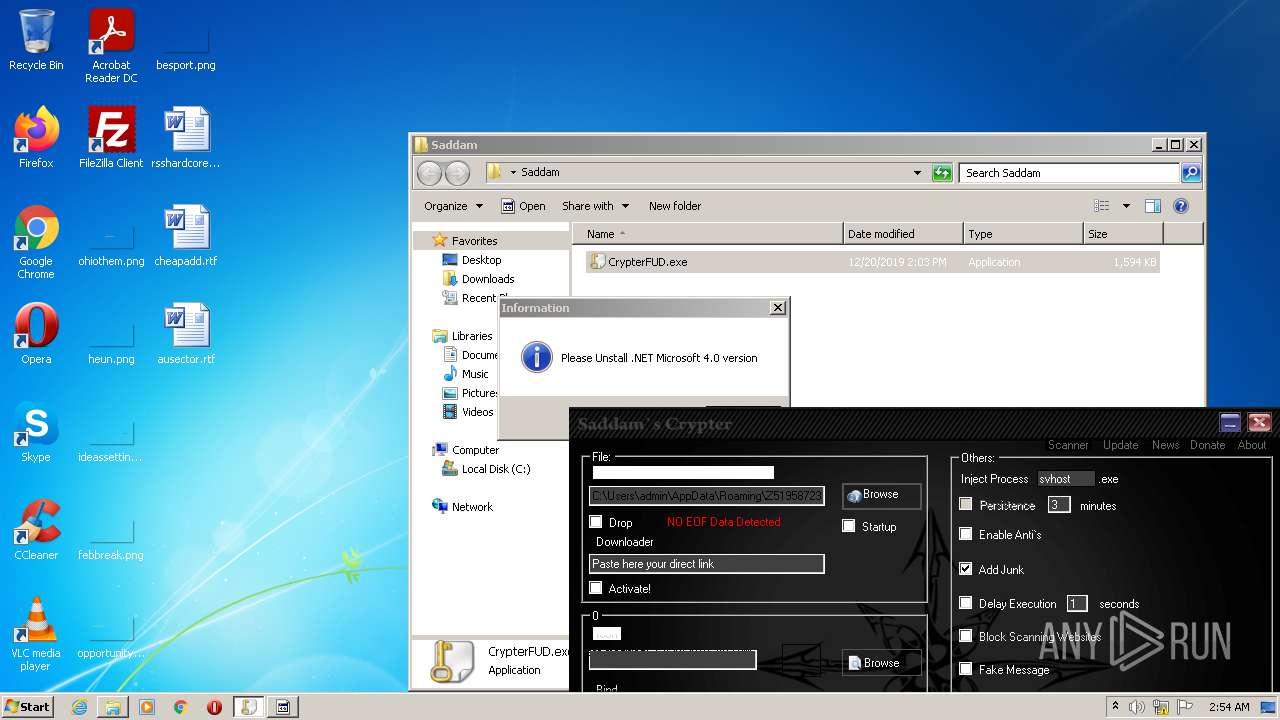Enable the Startup checkbox
This screenshot has height=720, width=1280.
pos(849,526)
